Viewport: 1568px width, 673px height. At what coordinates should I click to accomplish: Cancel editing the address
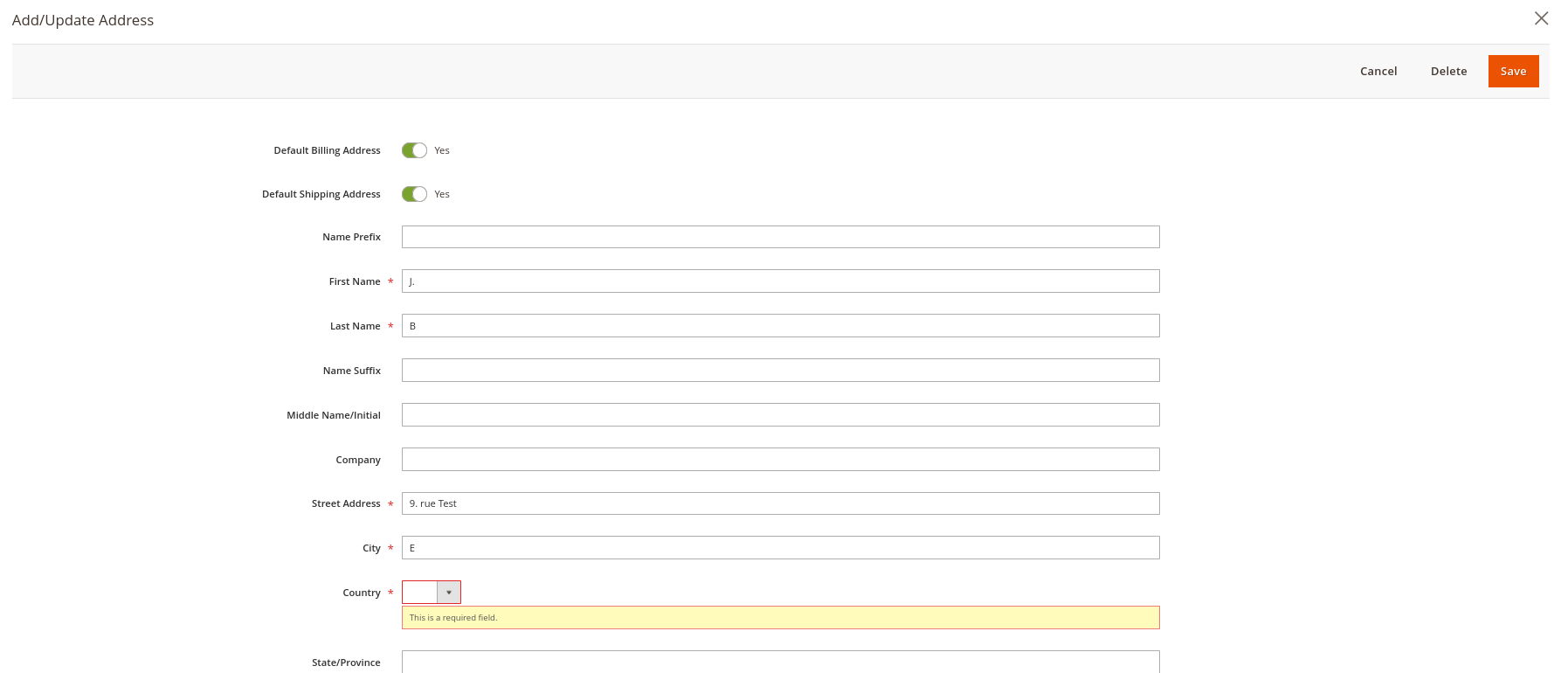pos(1378,71)
